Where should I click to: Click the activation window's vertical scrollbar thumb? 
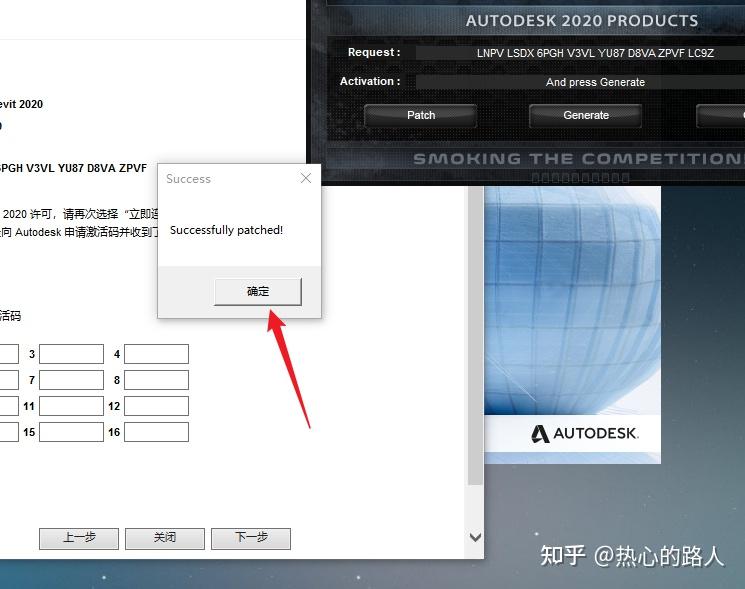click(475, 335)
